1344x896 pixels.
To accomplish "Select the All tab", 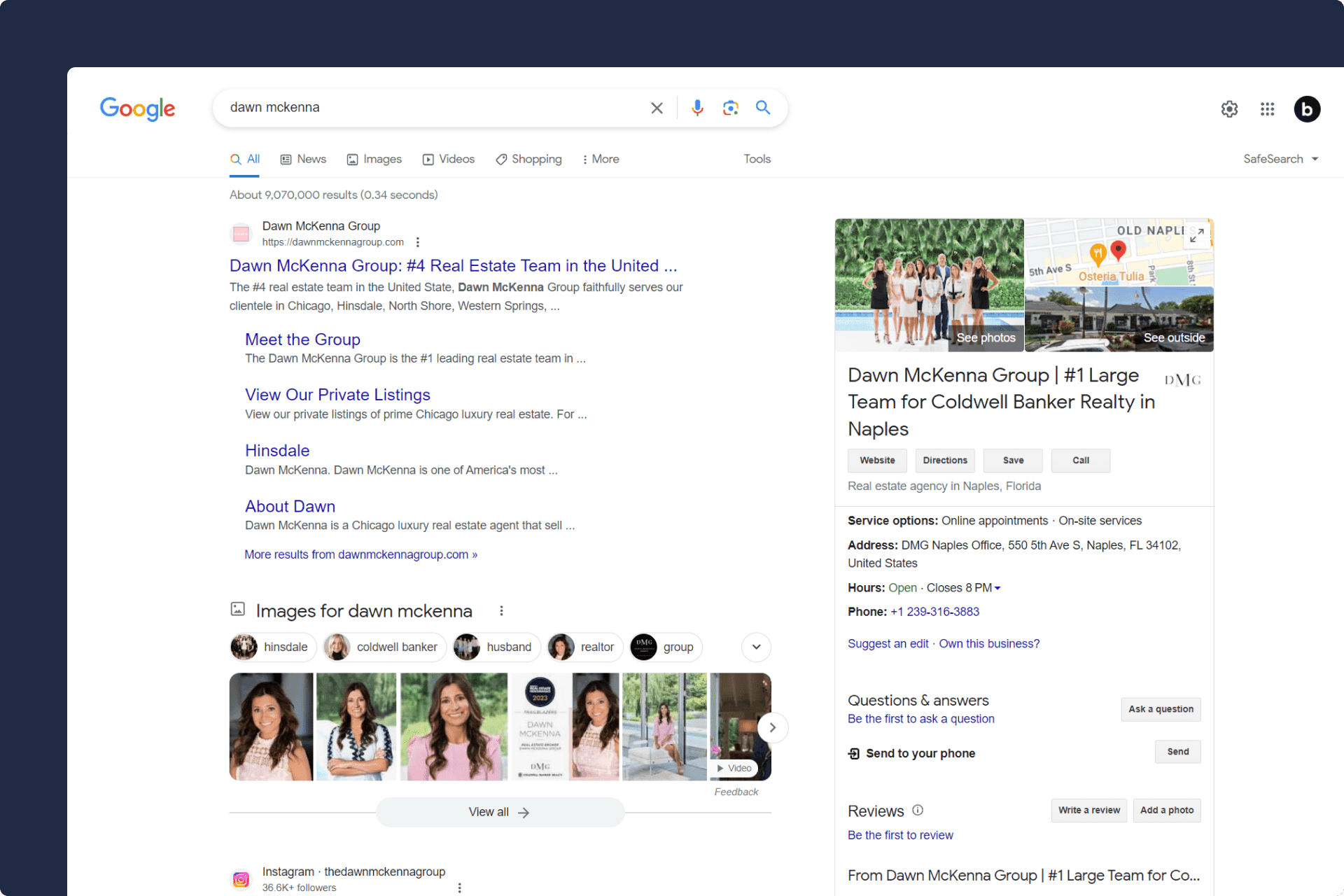I will click(x=245, y=159).
